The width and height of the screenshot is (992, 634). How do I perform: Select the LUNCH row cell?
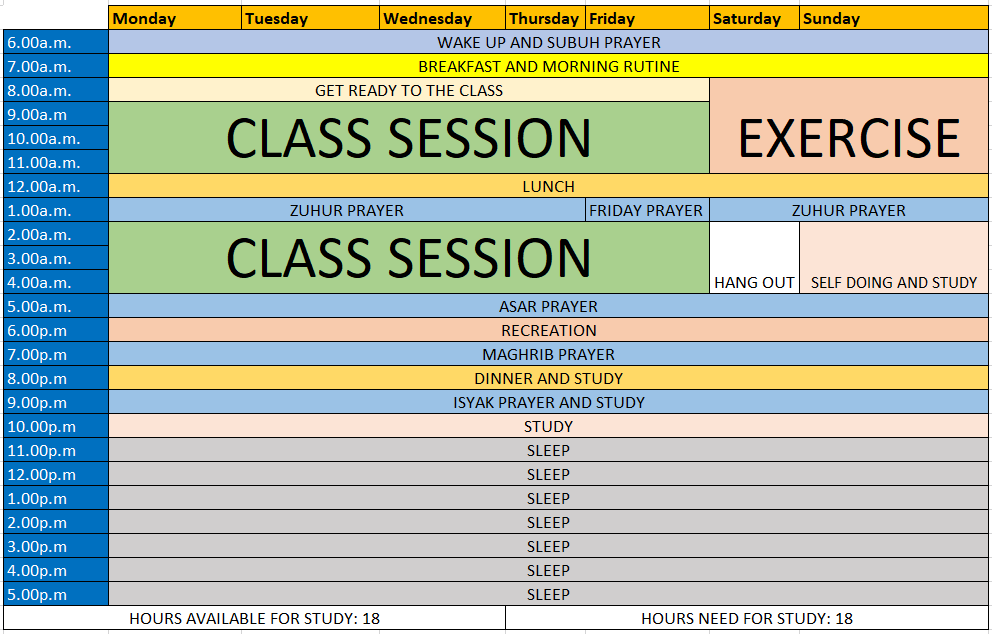[548, 187]
